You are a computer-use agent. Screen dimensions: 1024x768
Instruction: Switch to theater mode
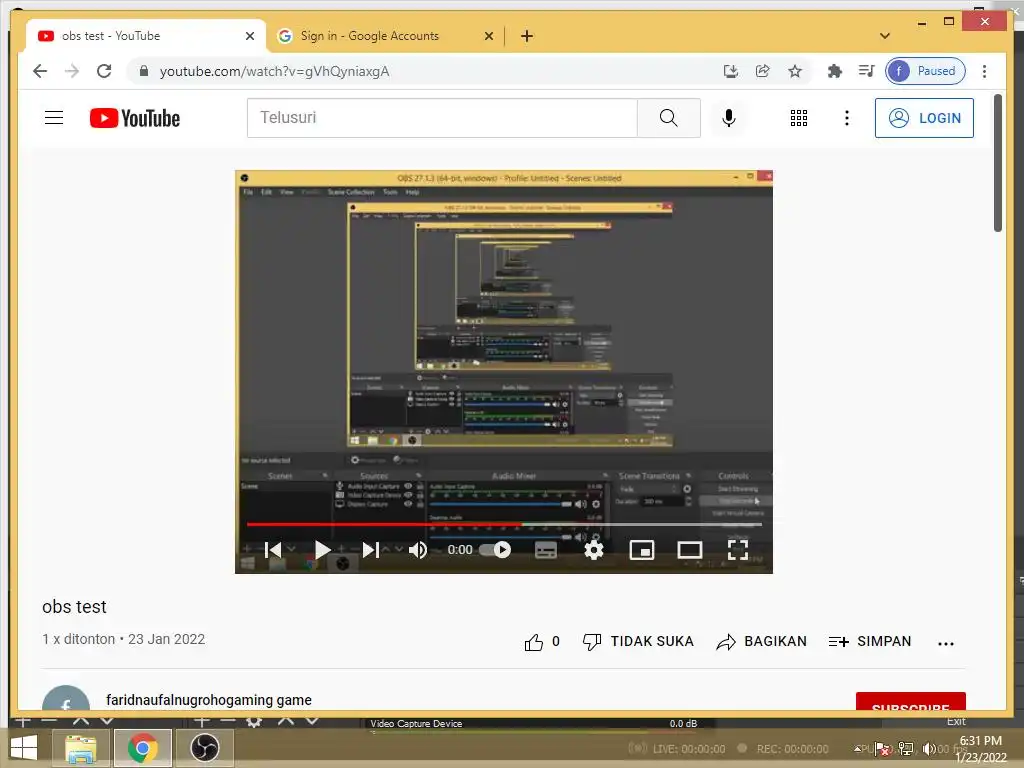click(x=690, y=550)
